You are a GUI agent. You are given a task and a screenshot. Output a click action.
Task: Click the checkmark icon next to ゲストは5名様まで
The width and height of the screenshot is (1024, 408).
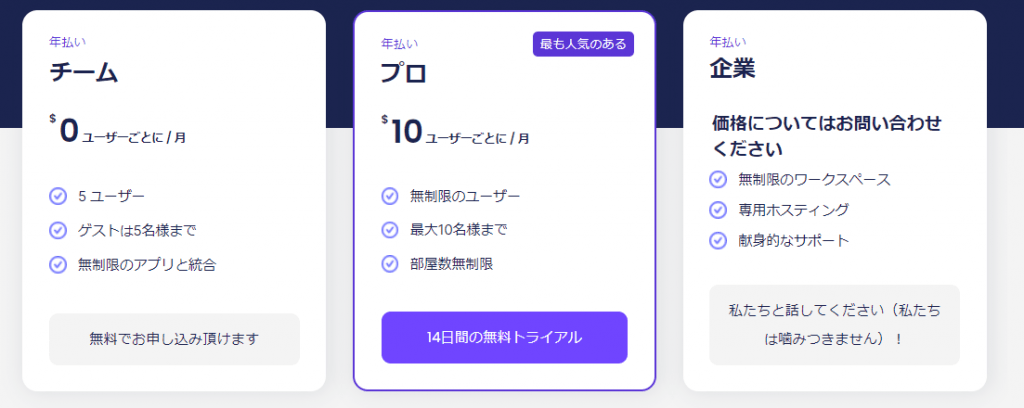pyautogui.click(x=58, y=230)
